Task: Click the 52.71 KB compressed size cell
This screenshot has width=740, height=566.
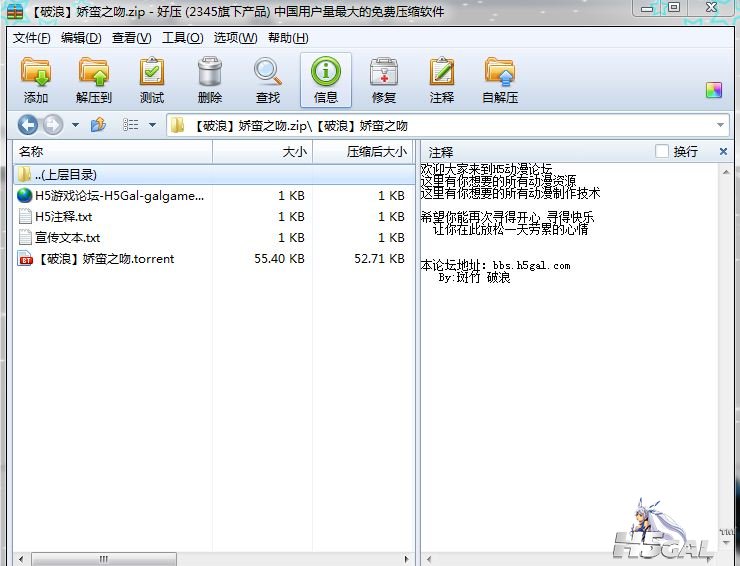Action: click(x=379, y=259)
